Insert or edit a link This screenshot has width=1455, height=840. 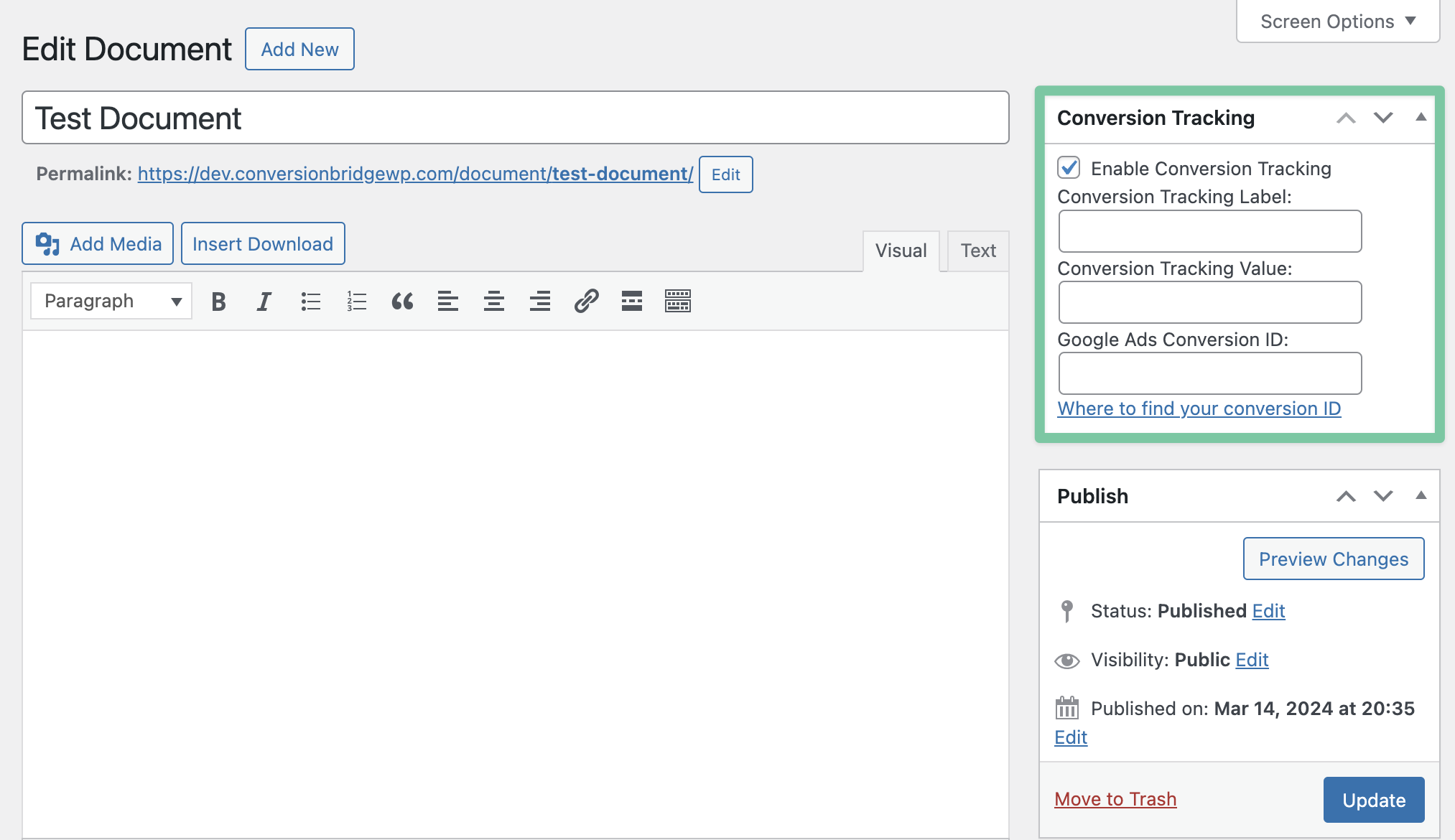coord(587,301)
